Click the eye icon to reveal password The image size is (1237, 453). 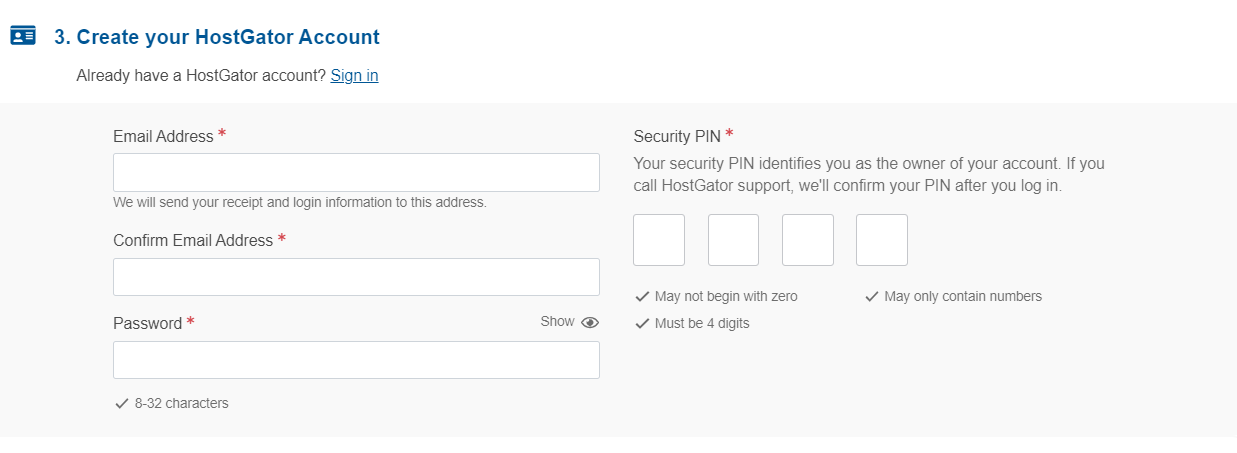coord(590,322)
